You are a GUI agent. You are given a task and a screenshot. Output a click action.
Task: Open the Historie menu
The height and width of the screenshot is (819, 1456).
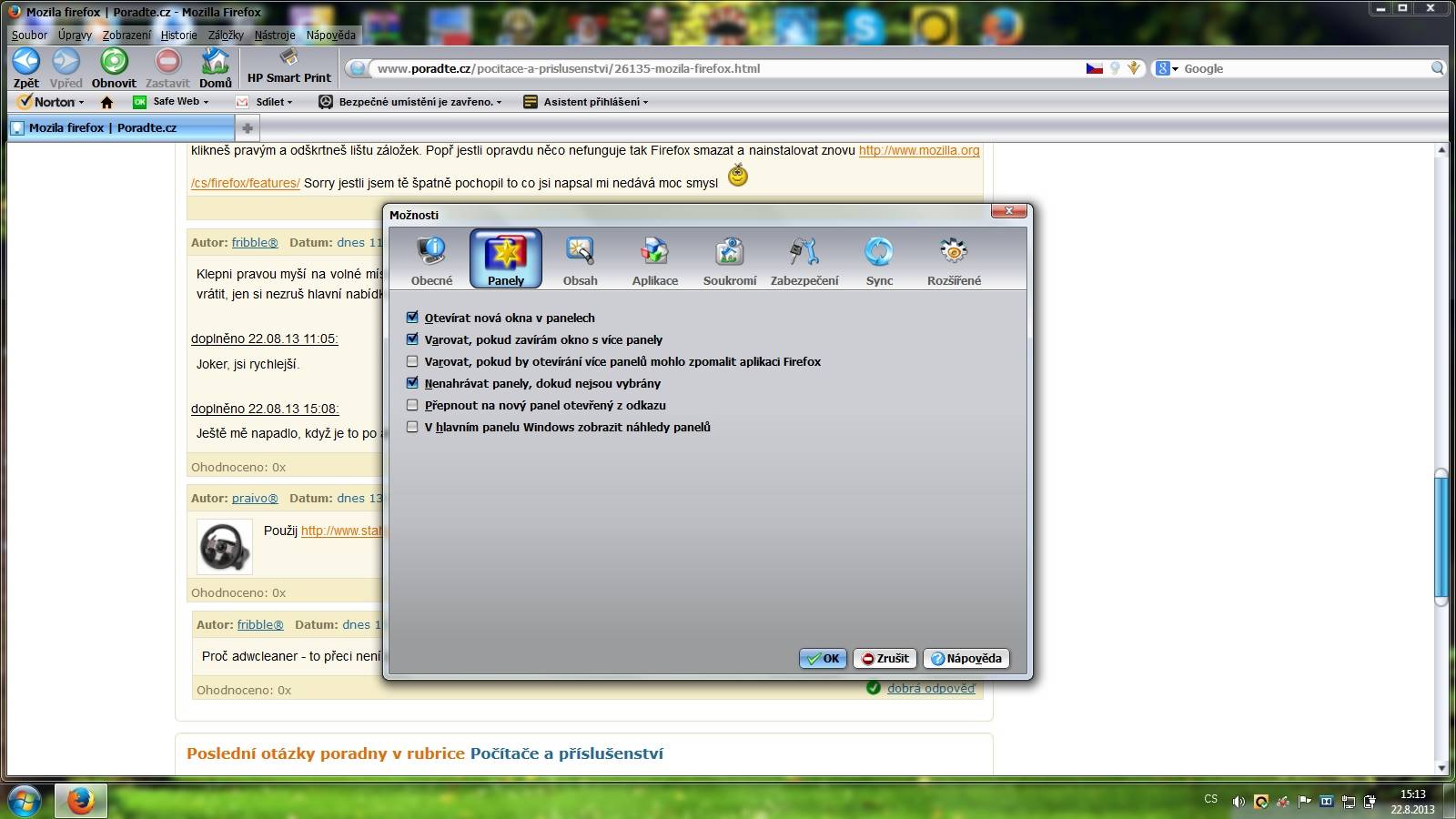pyautogui.click(x=178, y=35)
